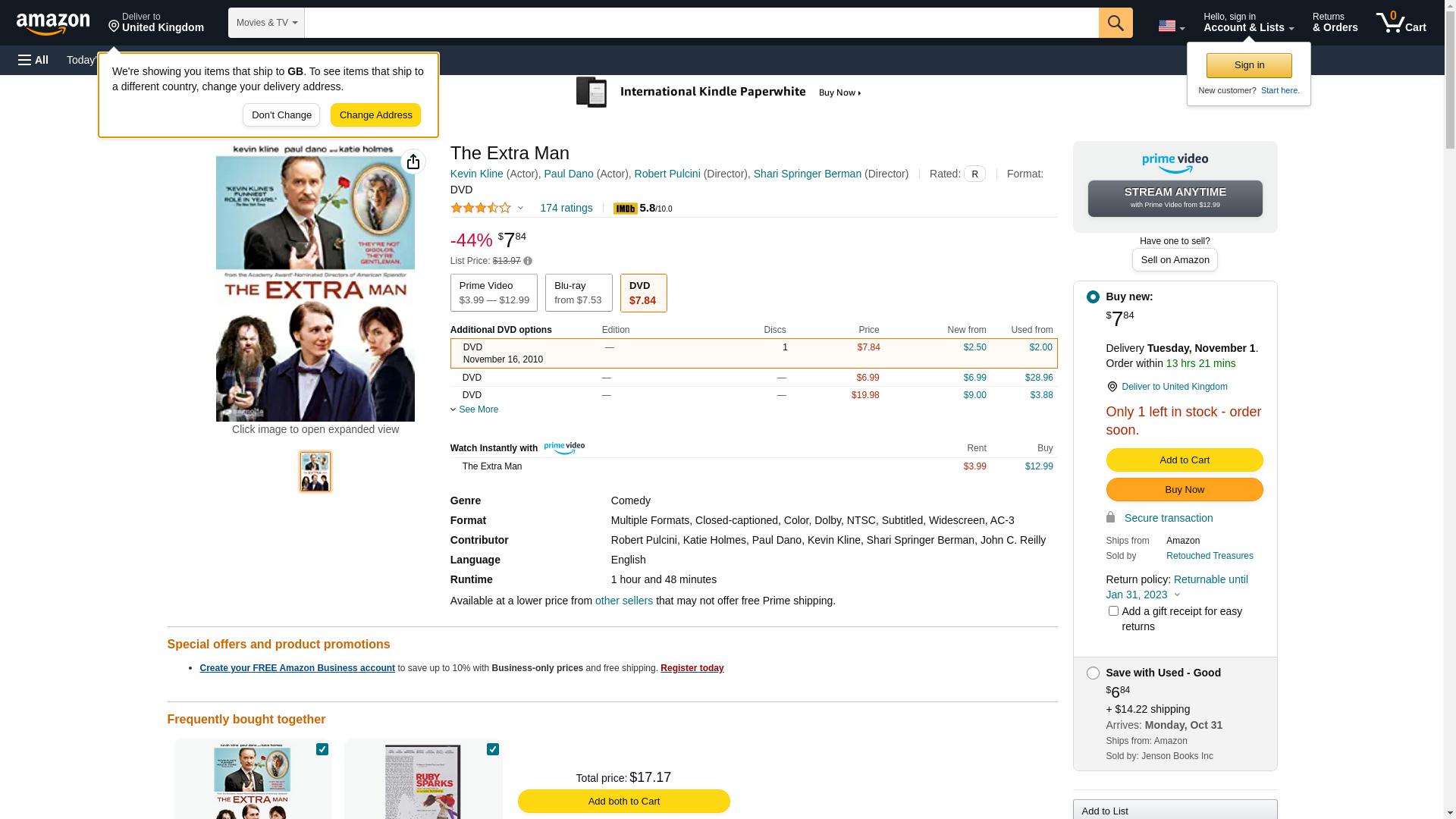Select the Blu-ray format tab
The height and width of the screenshot is (819, 1456).
click(578, 293)
